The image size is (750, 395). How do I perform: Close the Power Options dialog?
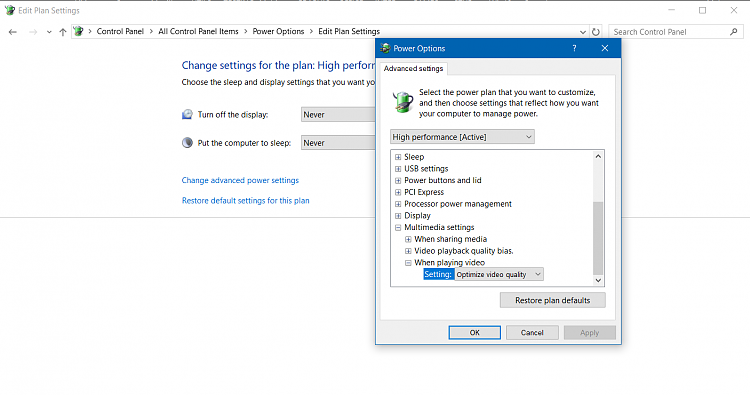coord(605,48)
